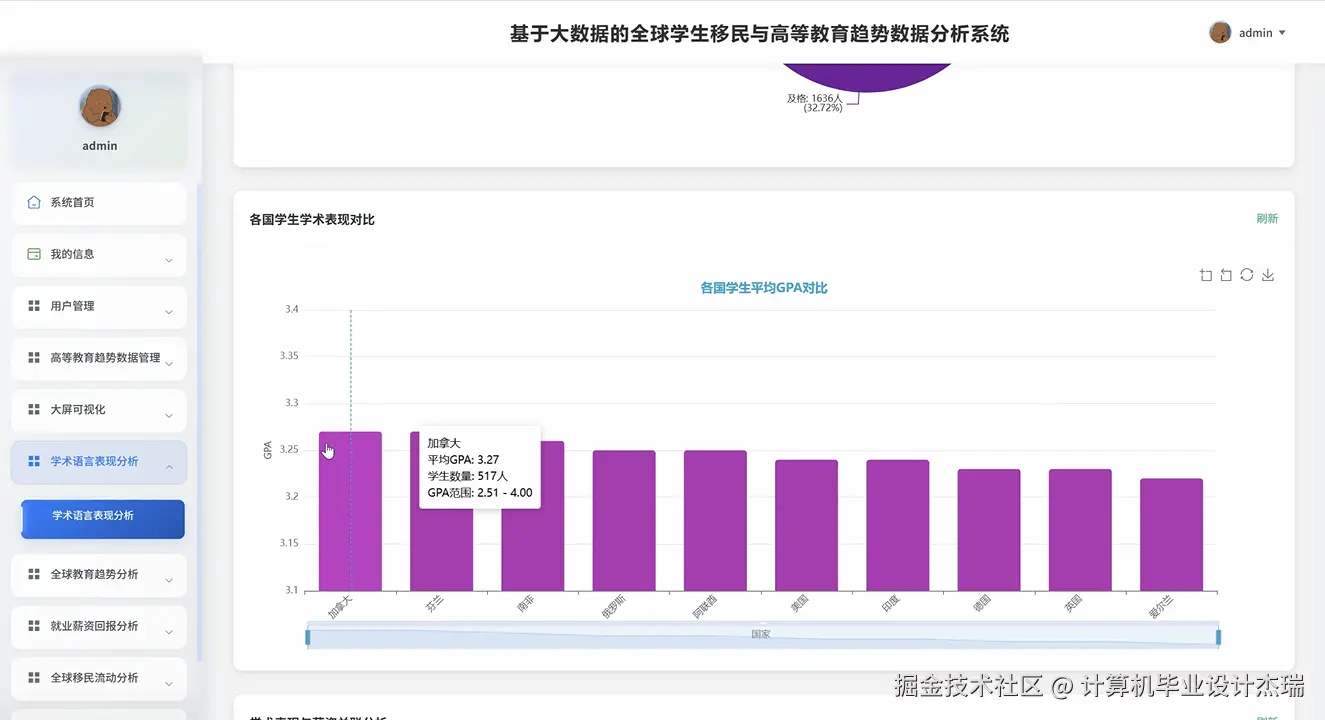Click the admin avatar in top header
Viewport: 1325px width, 720px height.
[1220, 32]
